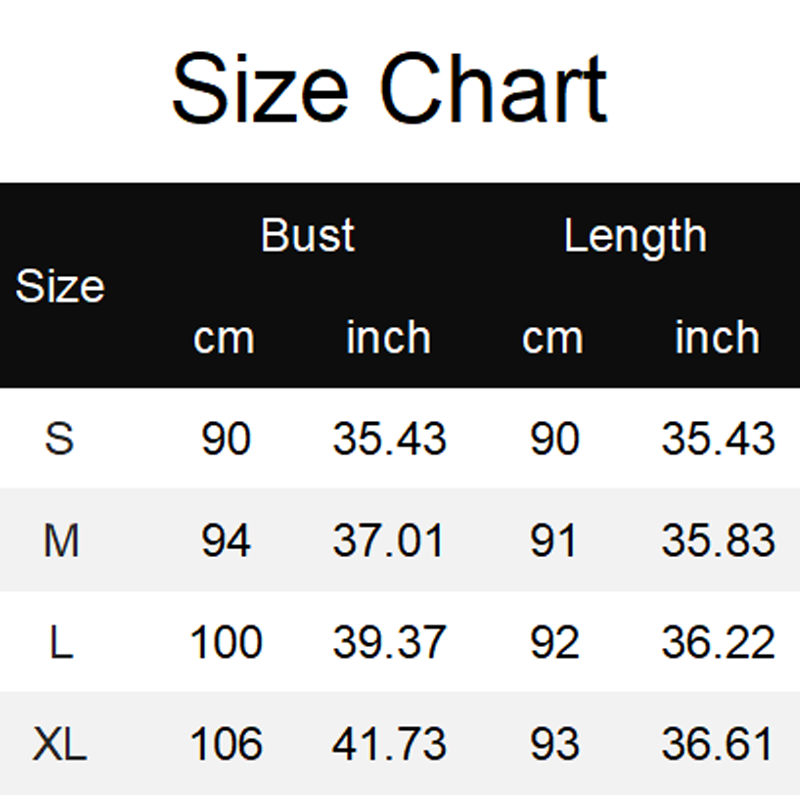Click the 94 bust cm value
This screenshot has width=800, height=800.
click(x=226, y=541)
